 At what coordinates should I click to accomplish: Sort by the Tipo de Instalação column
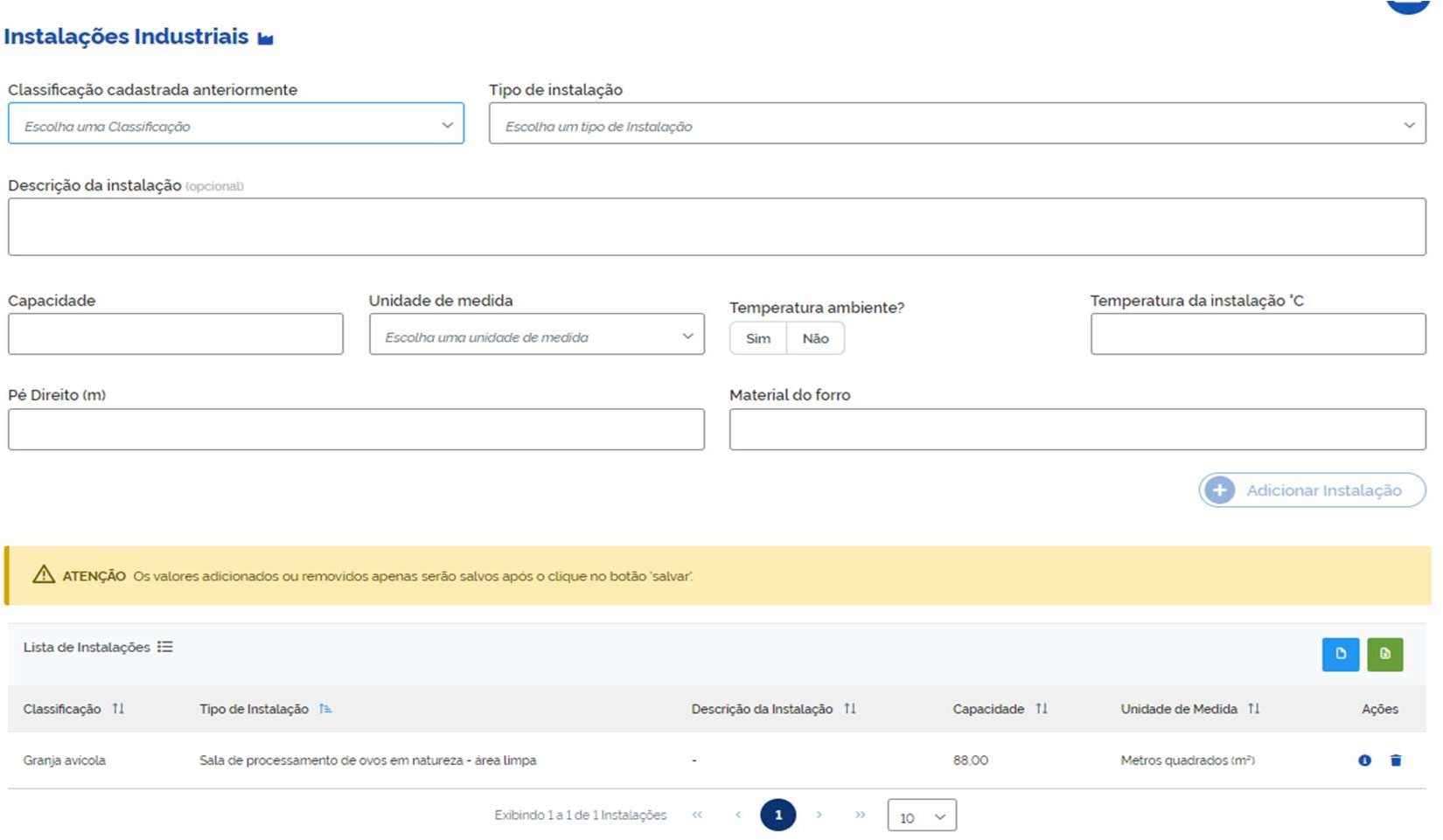[x=325, y=709]
